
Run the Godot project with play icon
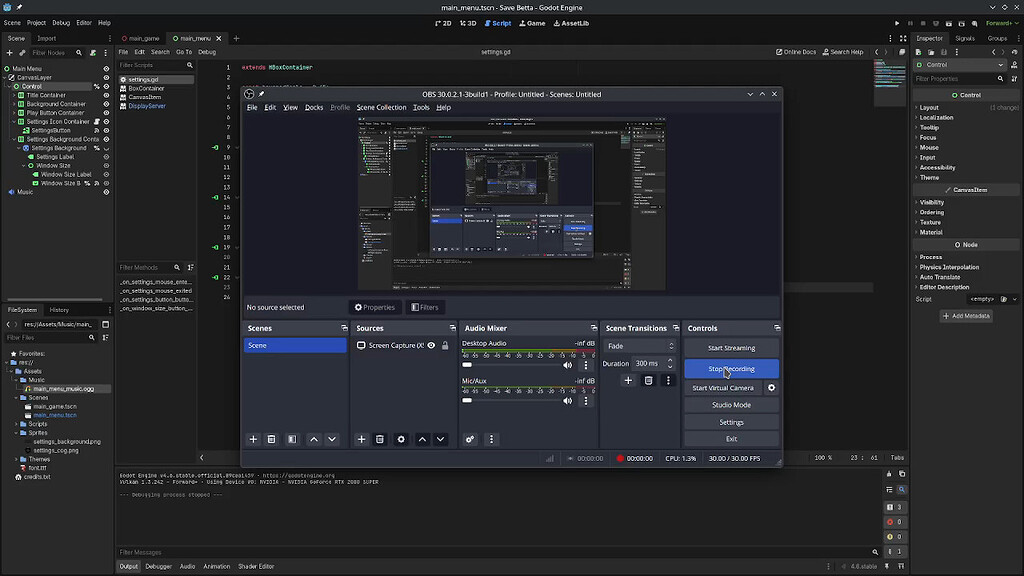[x=897, y=24]
